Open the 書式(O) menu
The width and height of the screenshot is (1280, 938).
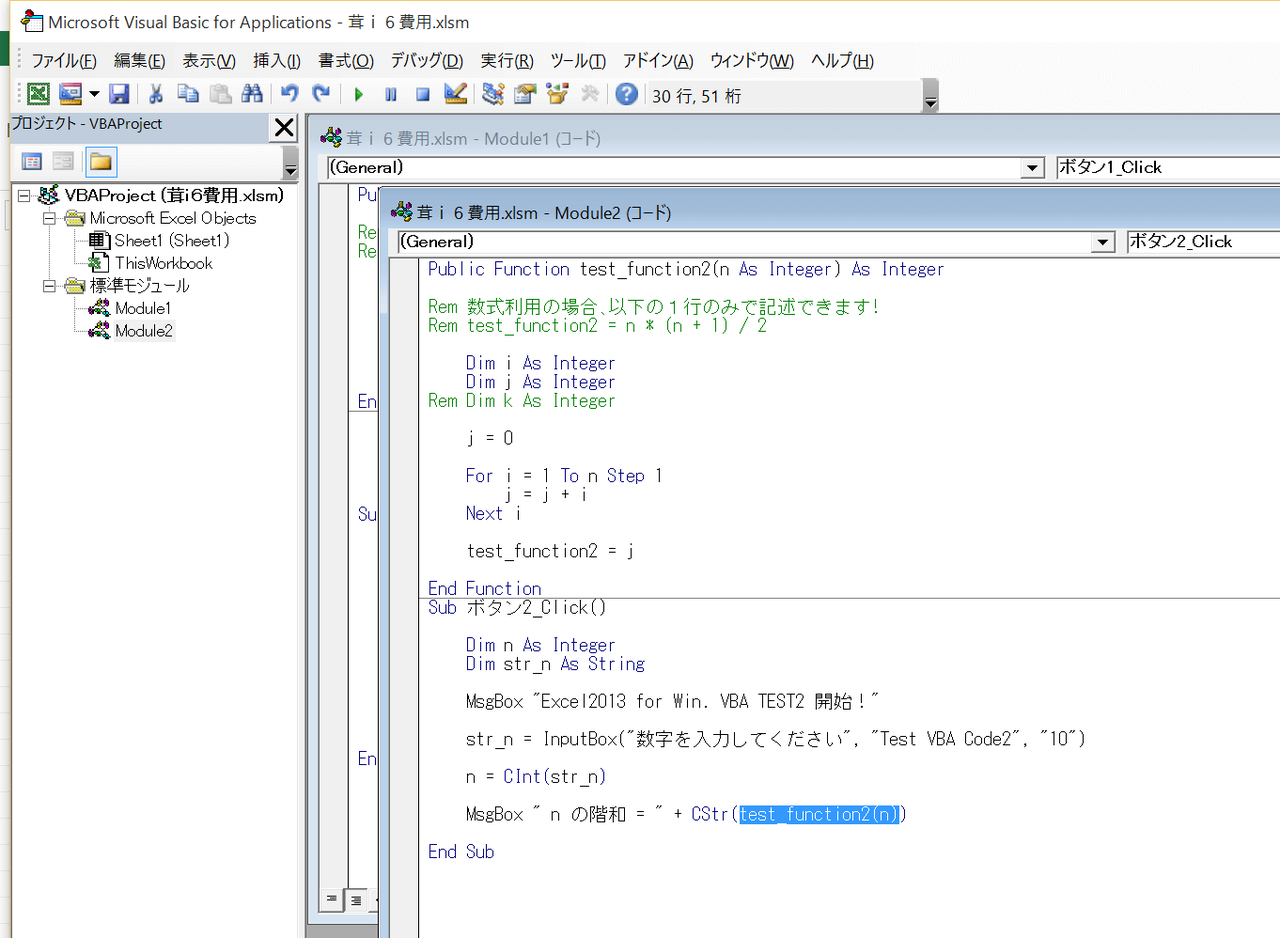tap(346, 61)
